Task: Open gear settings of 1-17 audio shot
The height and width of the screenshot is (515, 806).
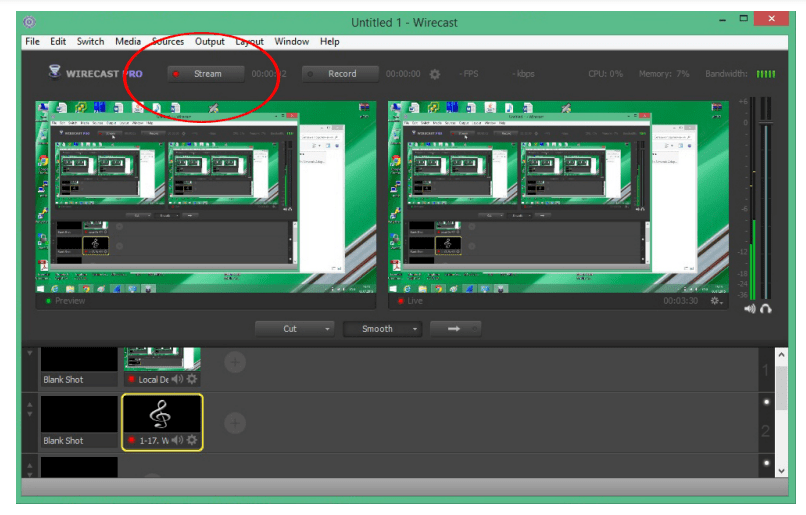Action: pyautogui.click(x=192, y=440)
